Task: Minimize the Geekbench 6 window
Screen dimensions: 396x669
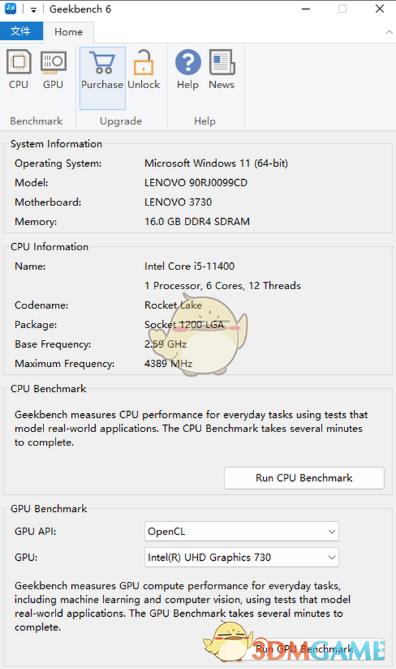Action: (306, 9)
